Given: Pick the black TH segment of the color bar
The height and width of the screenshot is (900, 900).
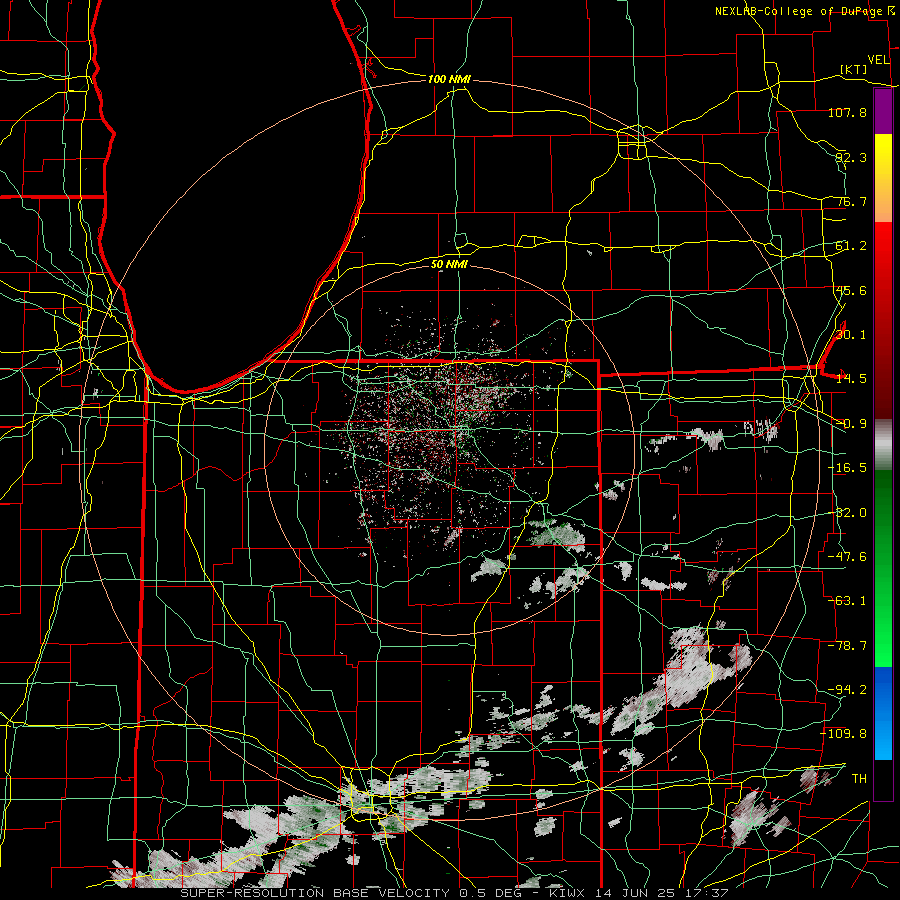Looking at the screenshot, I should [883, 779].
